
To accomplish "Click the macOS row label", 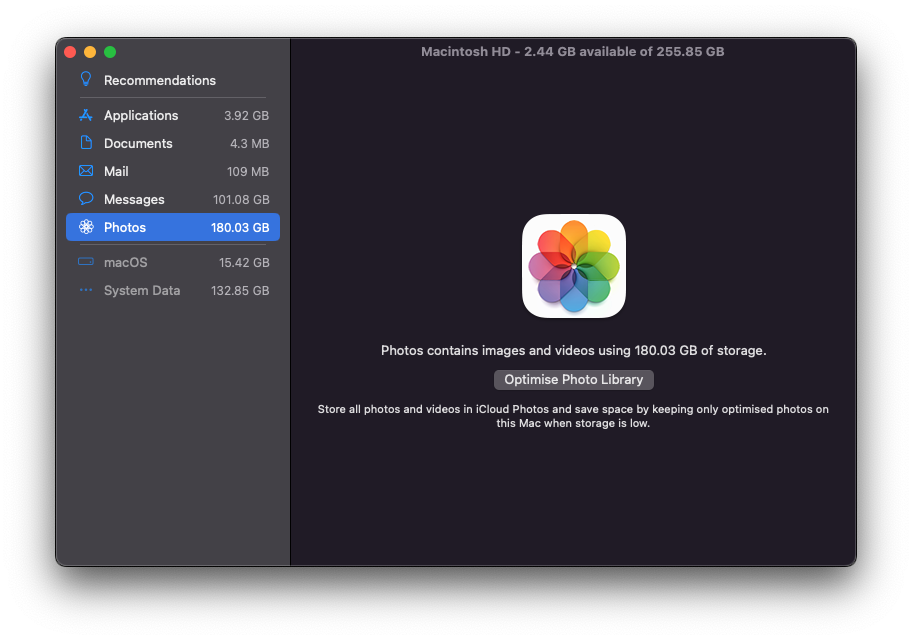I will pos(126,262).
